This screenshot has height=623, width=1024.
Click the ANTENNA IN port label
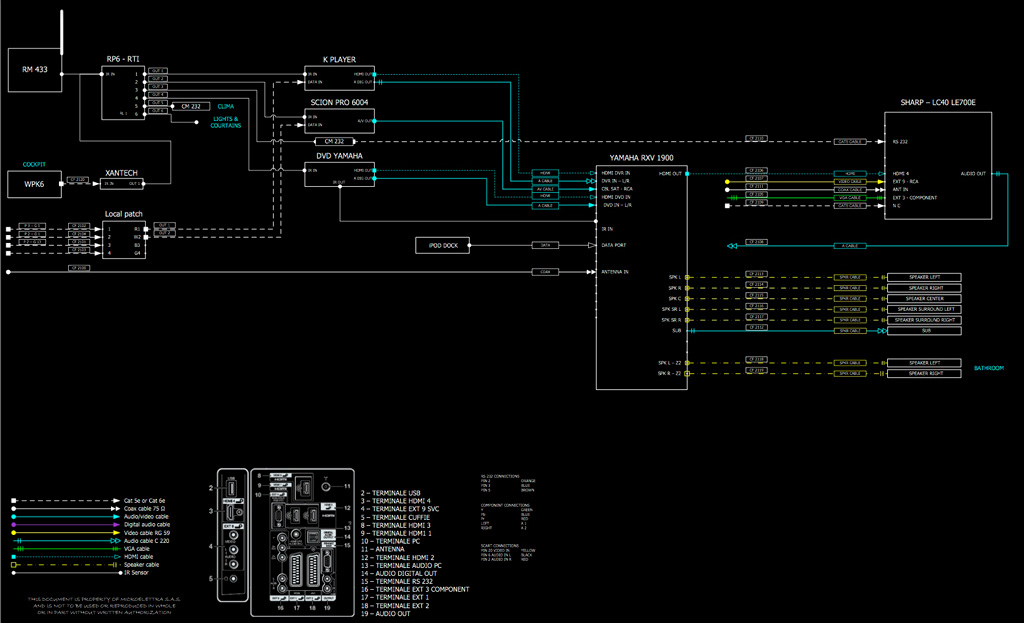tap(615, 272)
